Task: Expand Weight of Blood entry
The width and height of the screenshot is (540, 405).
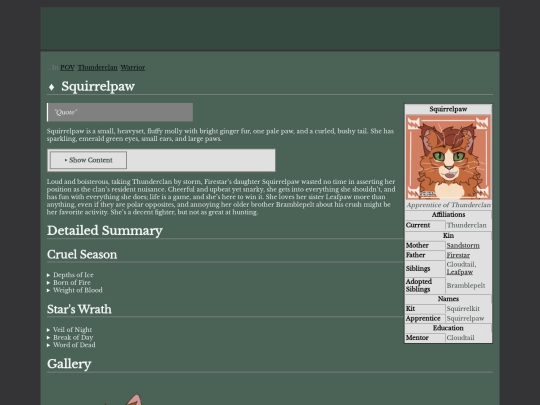Action: 75,290
